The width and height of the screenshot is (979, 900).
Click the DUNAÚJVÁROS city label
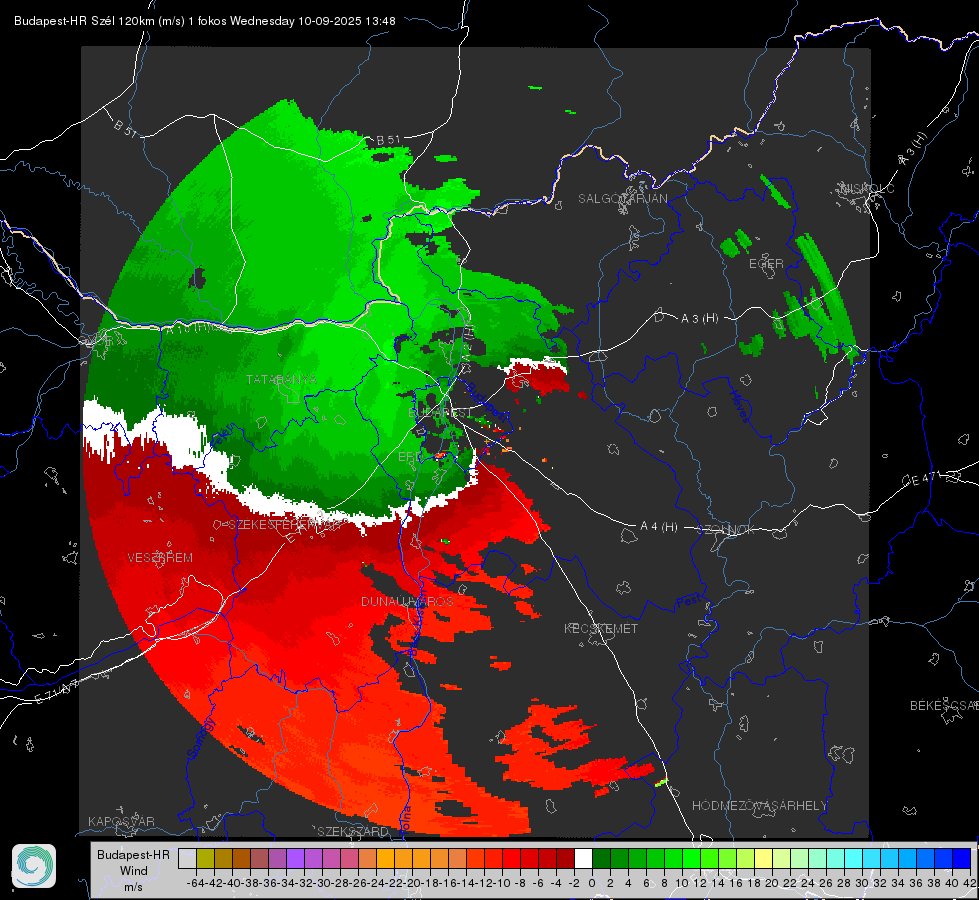pyautogui.click(x=407, y=601)
